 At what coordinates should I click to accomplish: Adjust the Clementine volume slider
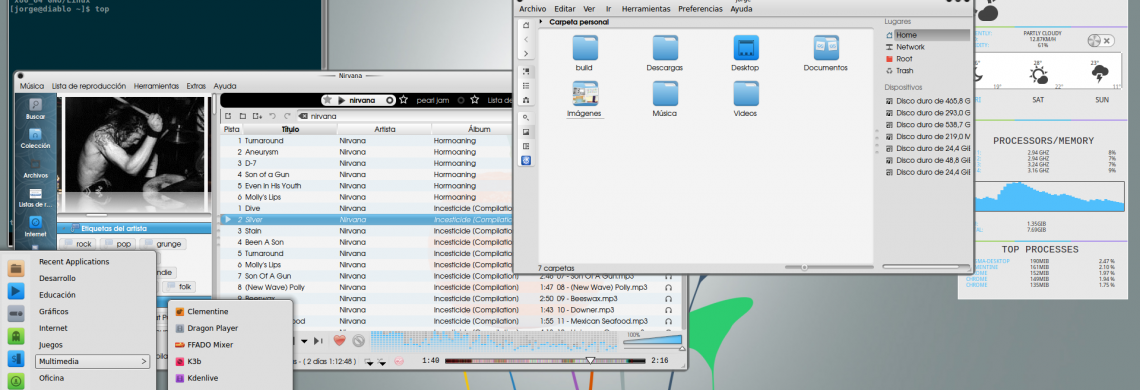653,341
